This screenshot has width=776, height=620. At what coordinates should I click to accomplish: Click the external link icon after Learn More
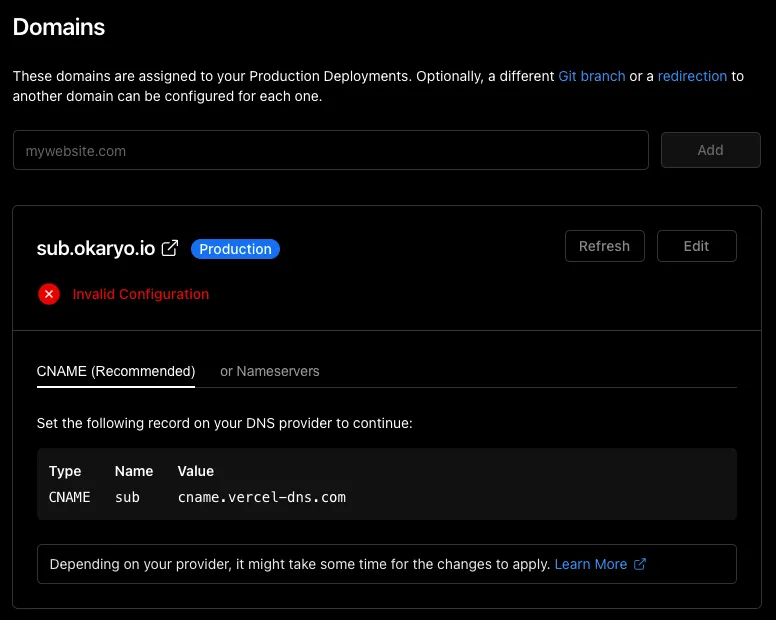tap(640, 564)
